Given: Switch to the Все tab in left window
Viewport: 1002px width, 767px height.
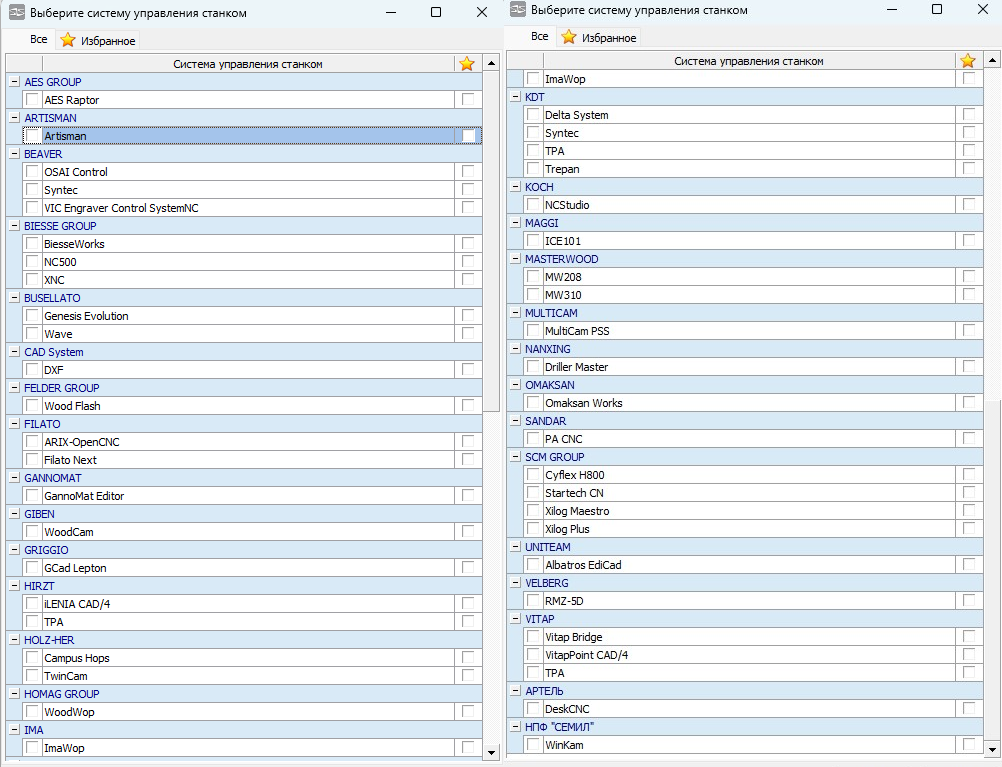Looking at the screenshot, I should point(38,40).
